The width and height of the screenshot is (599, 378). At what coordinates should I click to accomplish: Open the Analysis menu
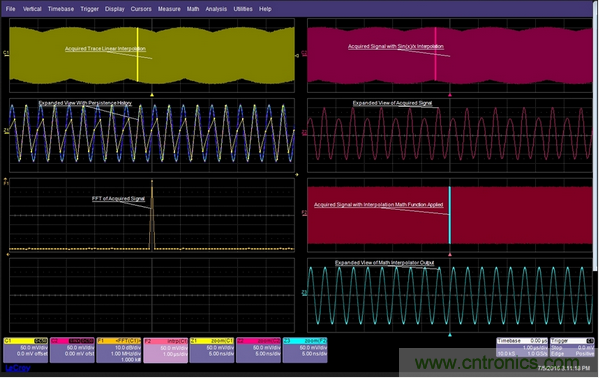216,9
